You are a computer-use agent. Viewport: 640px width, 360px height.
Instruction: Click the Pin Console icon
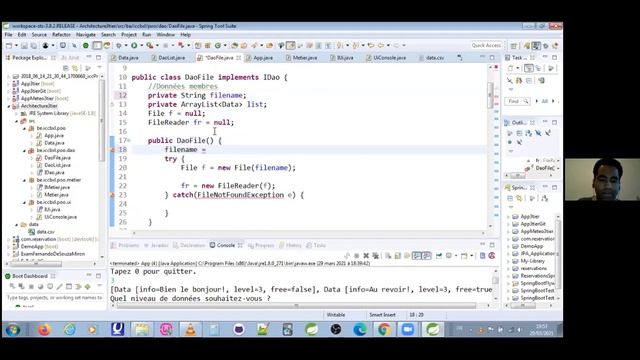(x=439, y=256)
